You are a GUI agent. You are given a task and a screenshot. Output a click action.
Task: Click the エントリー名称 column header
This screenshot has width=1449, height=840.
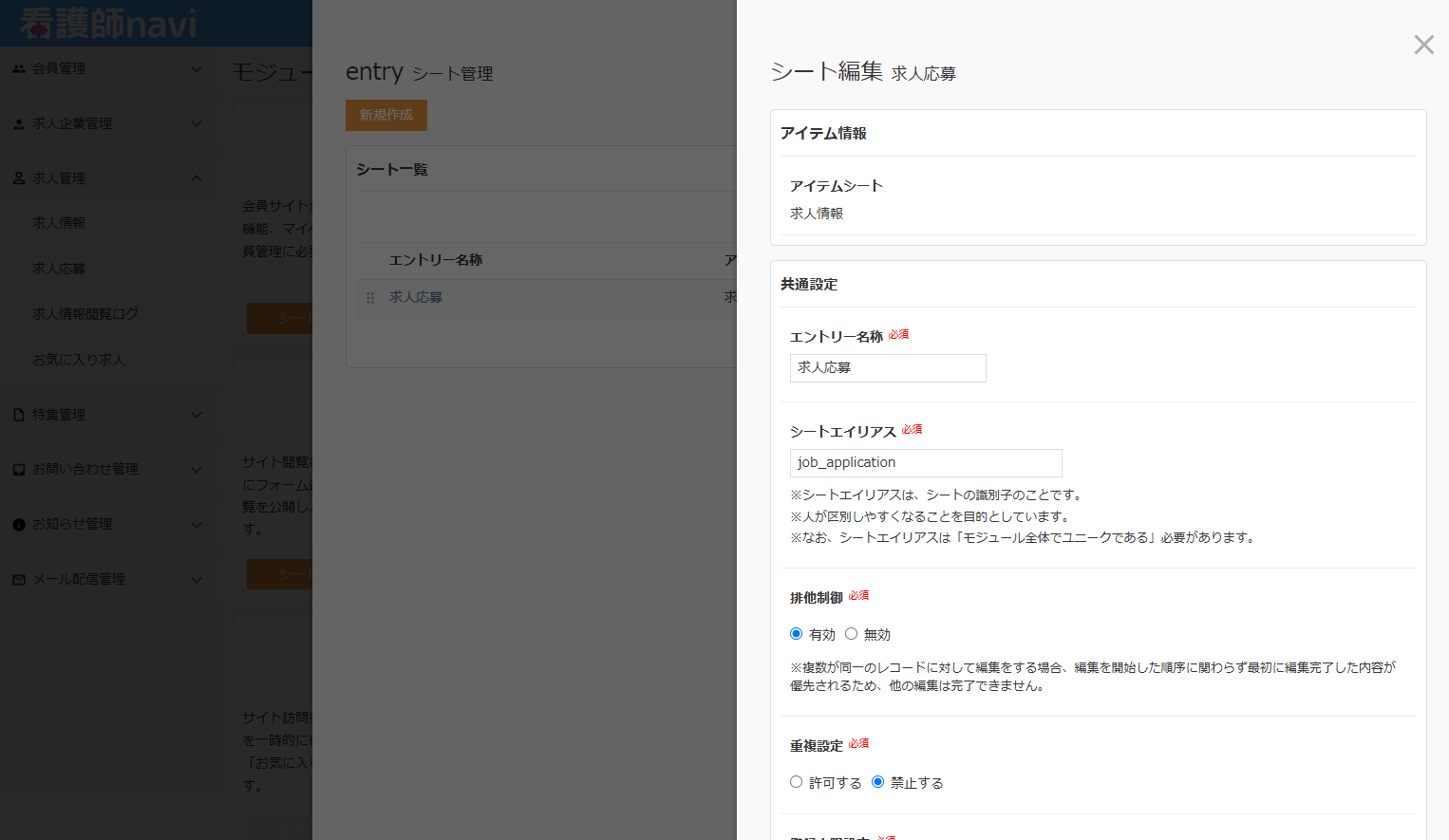tap(436, 260)
